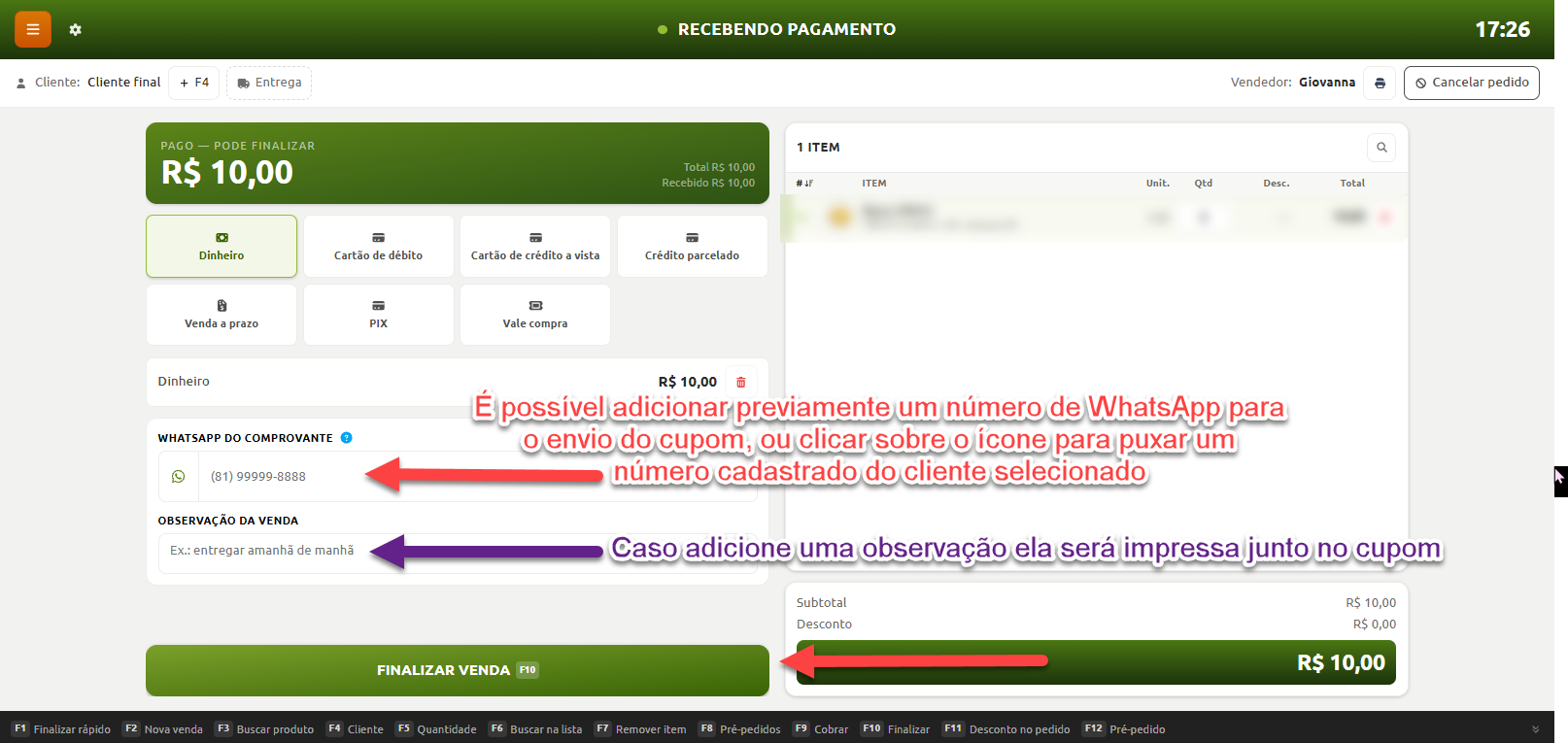Image resolution: width=1568 pixels, height=743 pixels.
Task: Click F7 Remover item shortcut
Action: [x=640, y=729]
